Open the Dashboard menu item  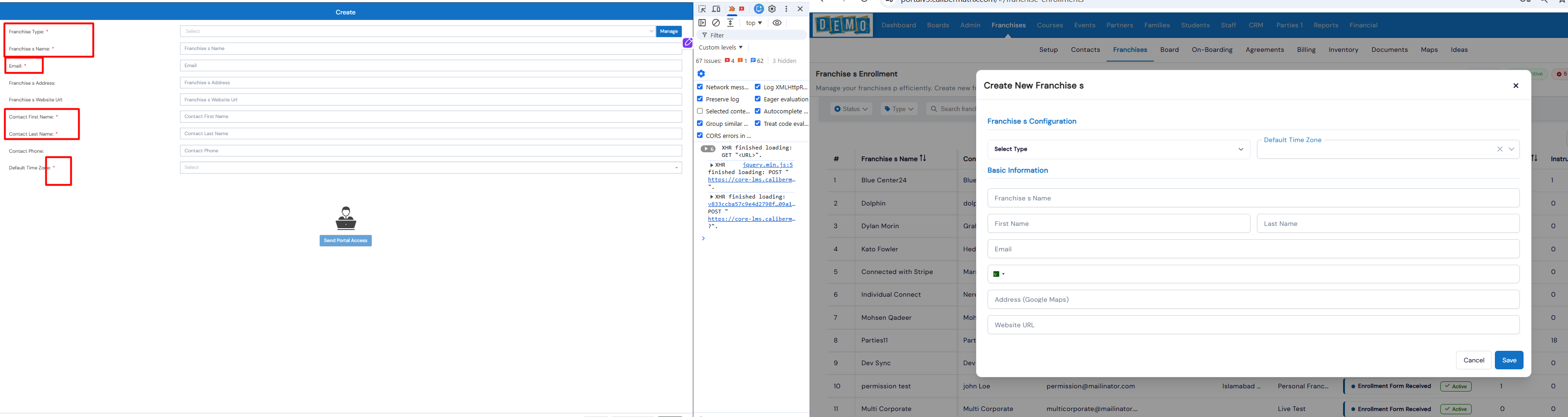[899, 25]
